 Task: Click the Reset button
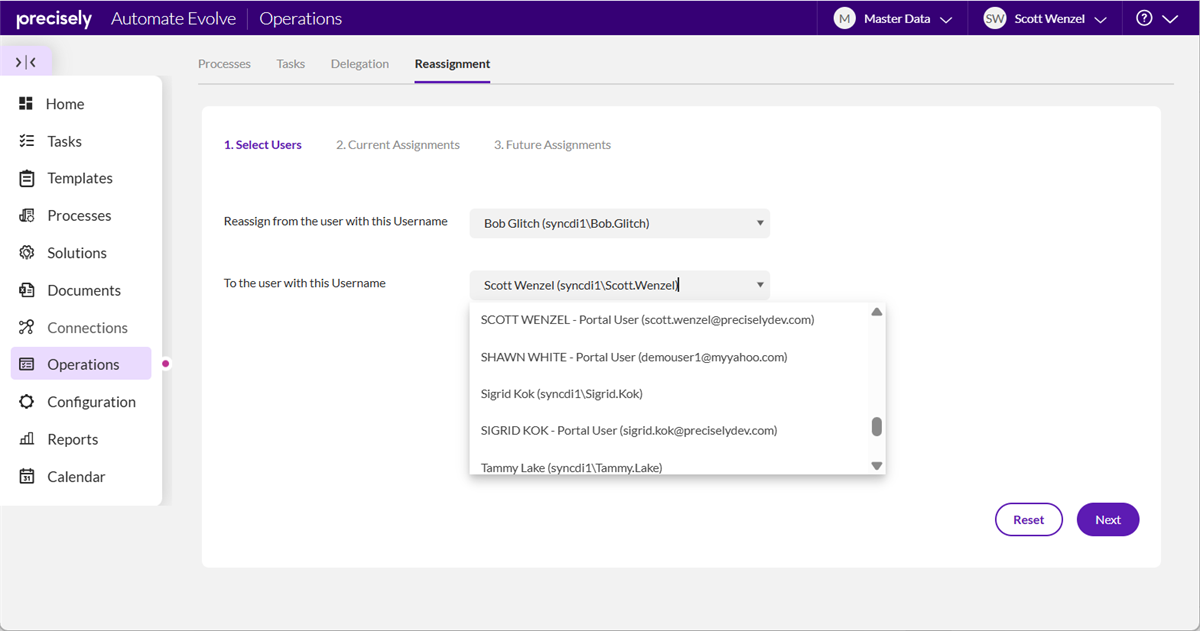click(1028, 520)
